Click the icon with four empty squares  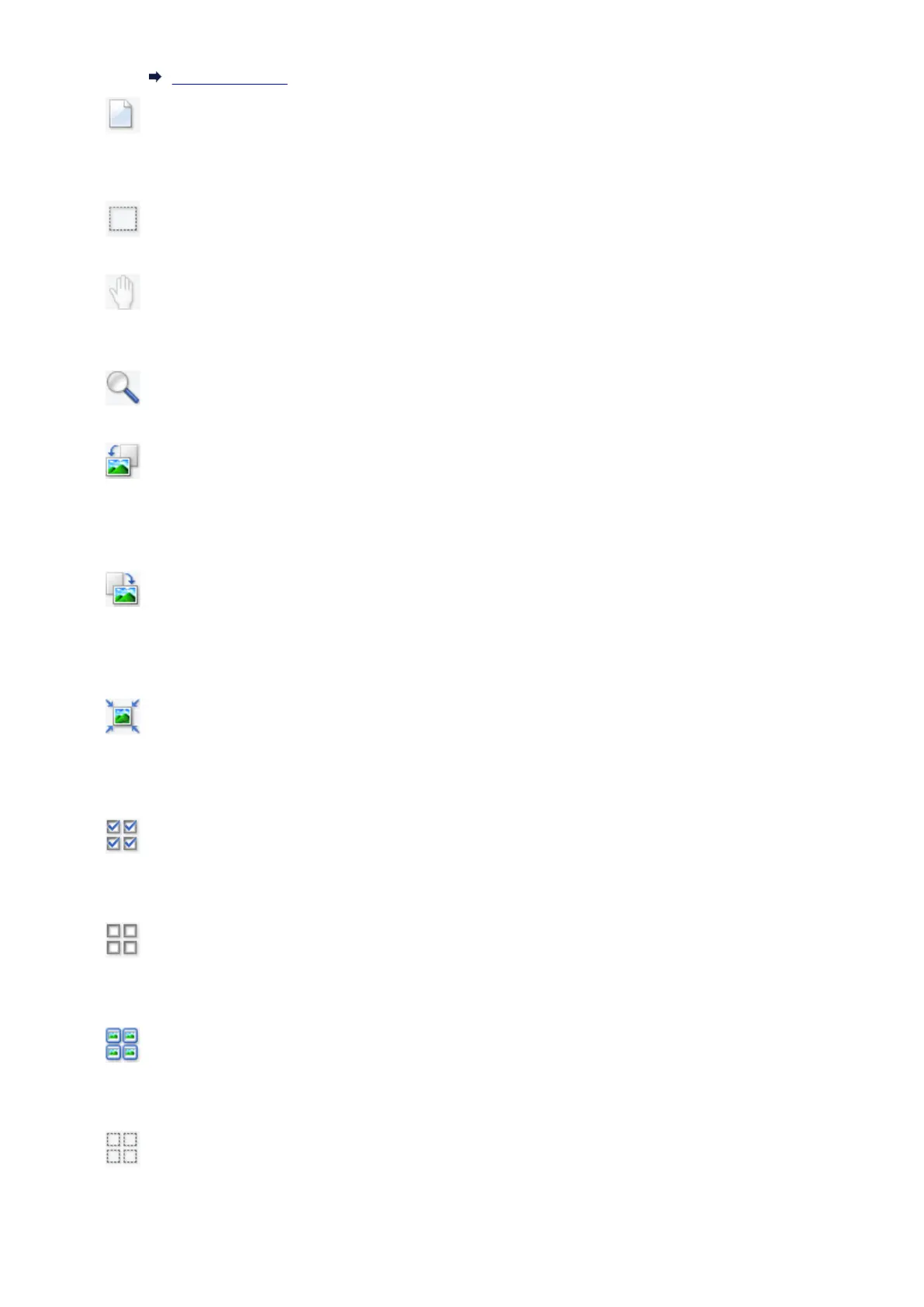coord(123,939)
